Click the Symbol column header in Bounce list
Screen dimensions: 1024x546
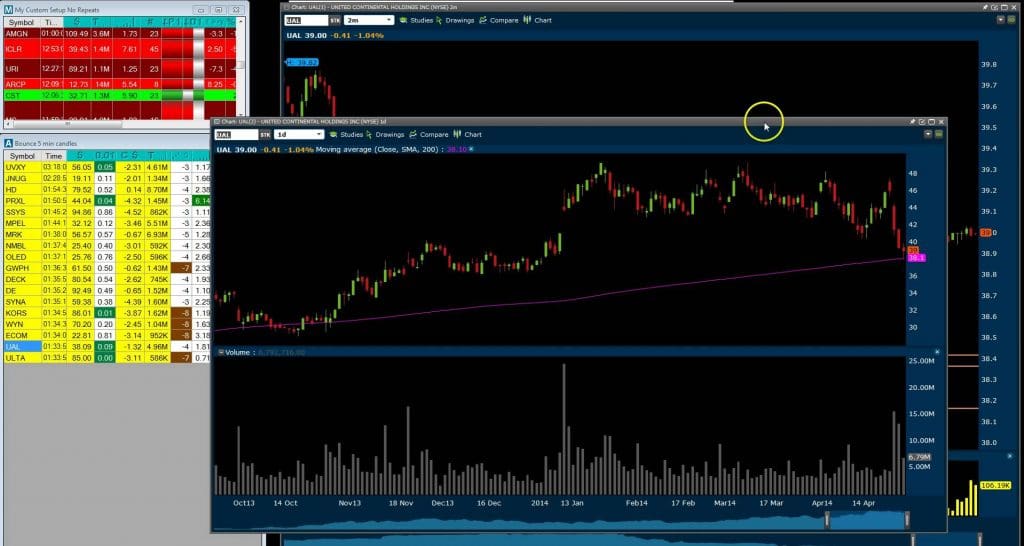22,156
